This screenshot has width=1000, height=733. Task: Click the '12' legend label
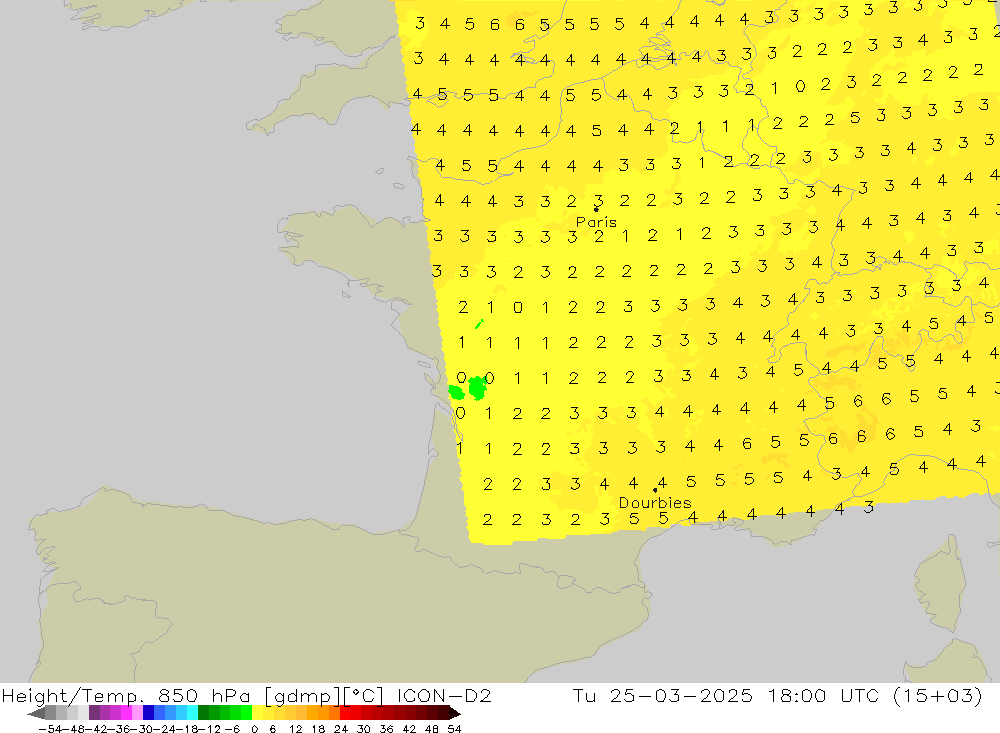pos(295,729)
